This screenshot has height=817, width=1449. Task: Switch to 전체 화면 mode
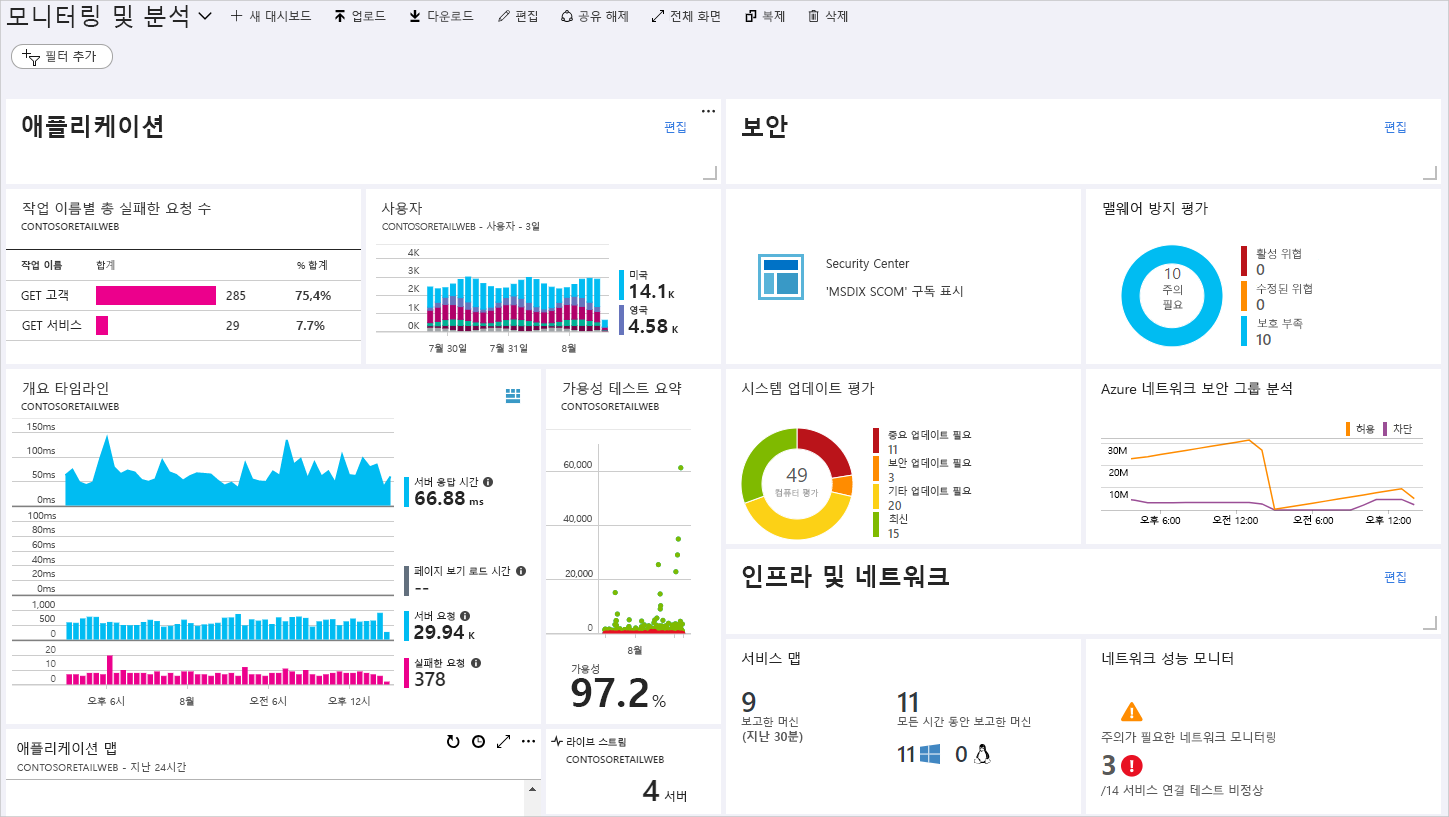click(x=685, y=16)
